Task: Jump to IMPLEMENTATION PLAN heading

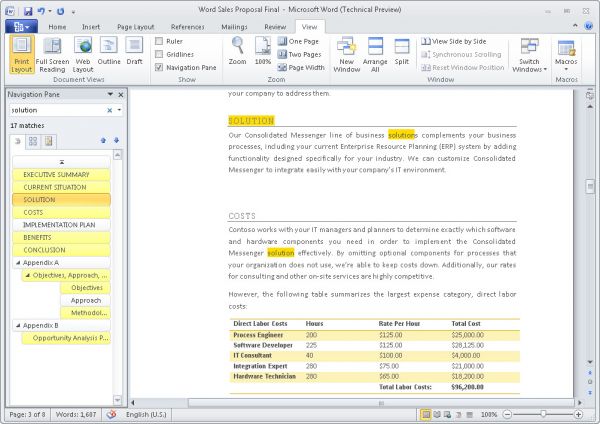Action: point(62,225)
